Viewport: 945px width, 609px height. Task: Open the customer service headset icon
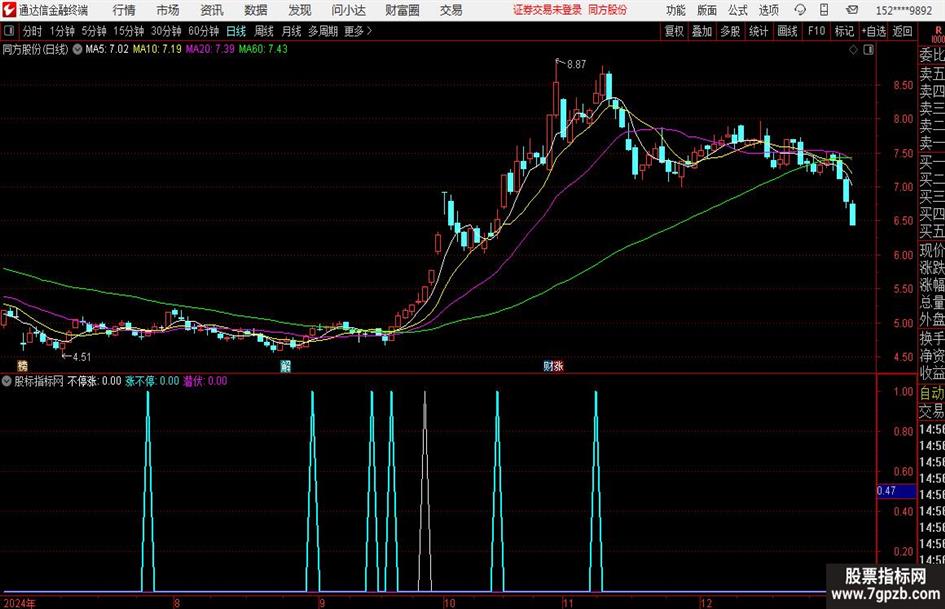click(x=800, y=10)
